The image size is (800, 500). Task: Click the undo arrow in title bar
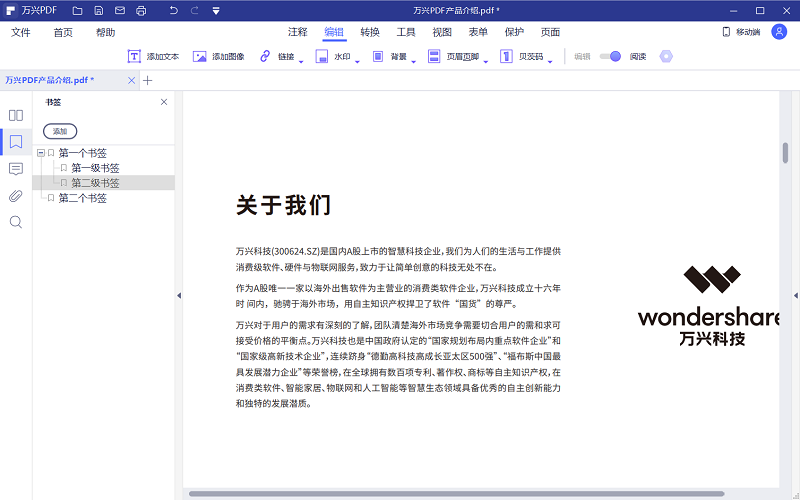174,10
